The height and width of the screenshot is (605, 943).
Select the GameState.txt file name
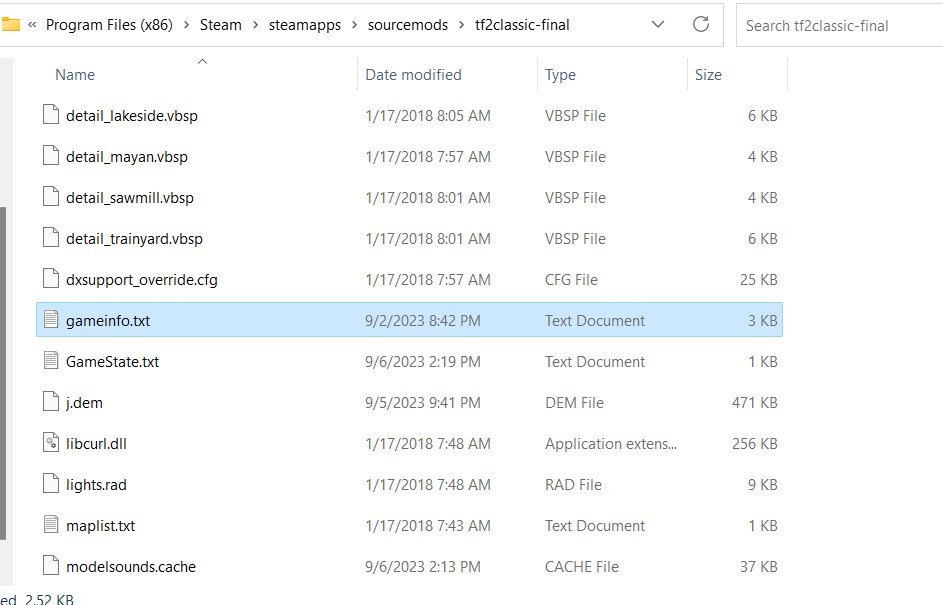[x=112, y=361]
